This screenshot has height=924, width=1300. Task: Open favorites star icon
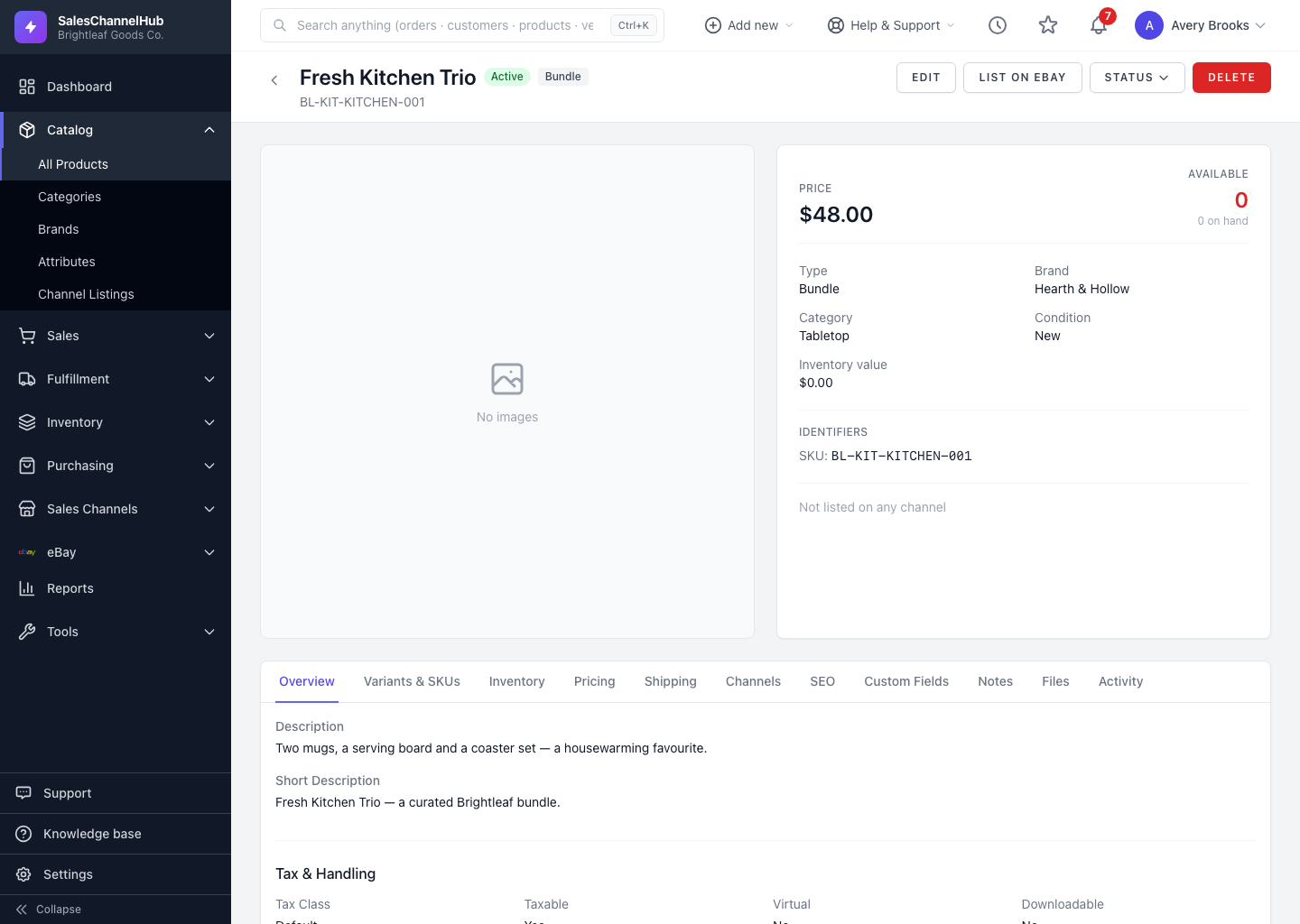[x=1048, y=25]
